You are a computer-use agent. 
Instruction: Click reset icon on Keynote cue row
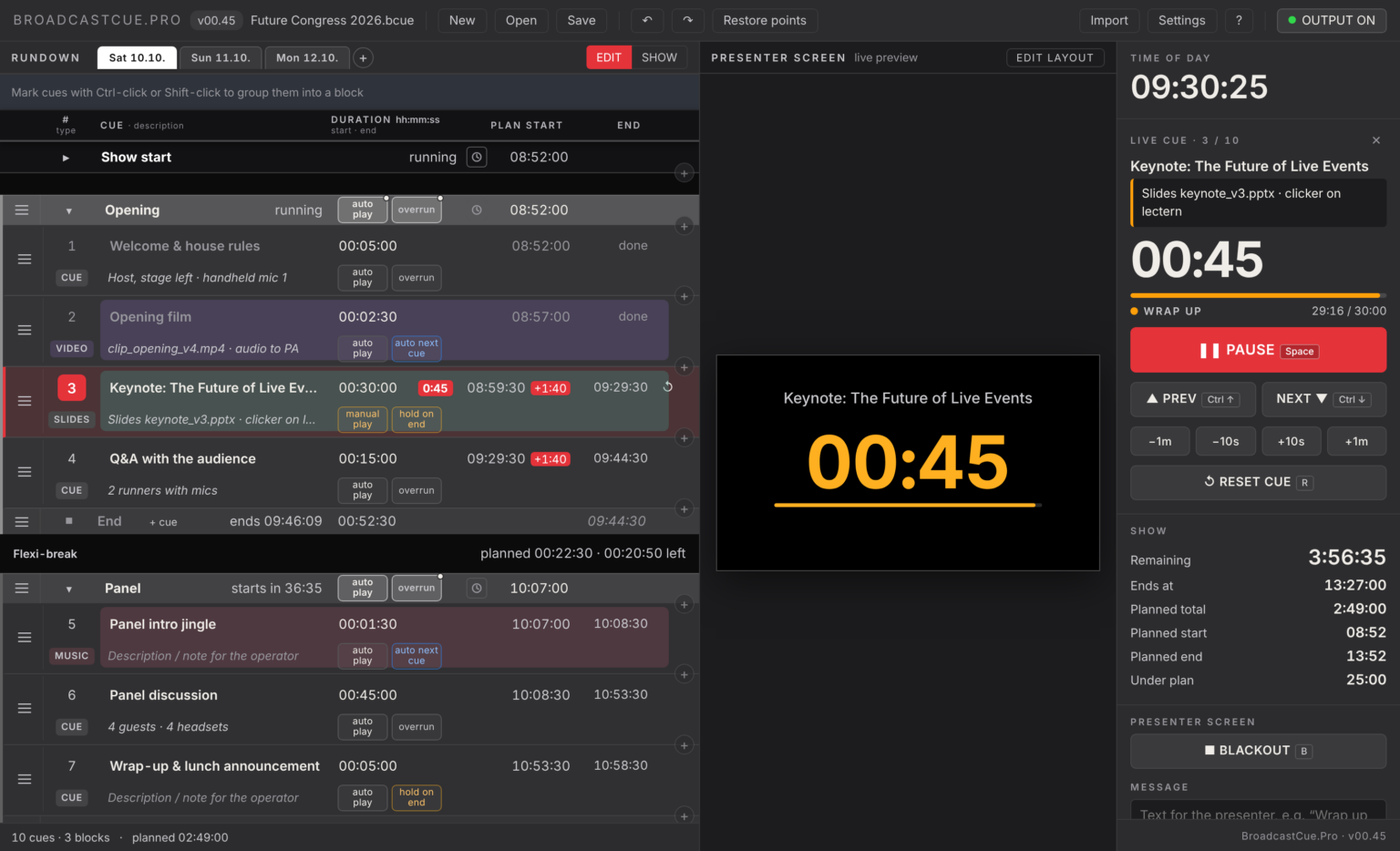(668, 387)
